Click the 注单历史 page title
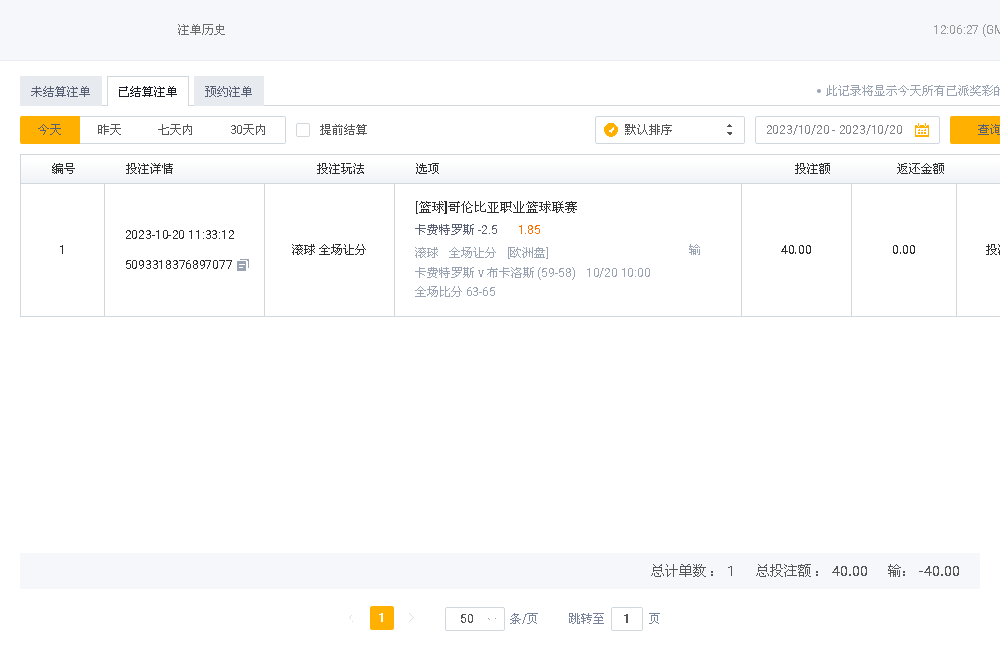 point(202,30)
